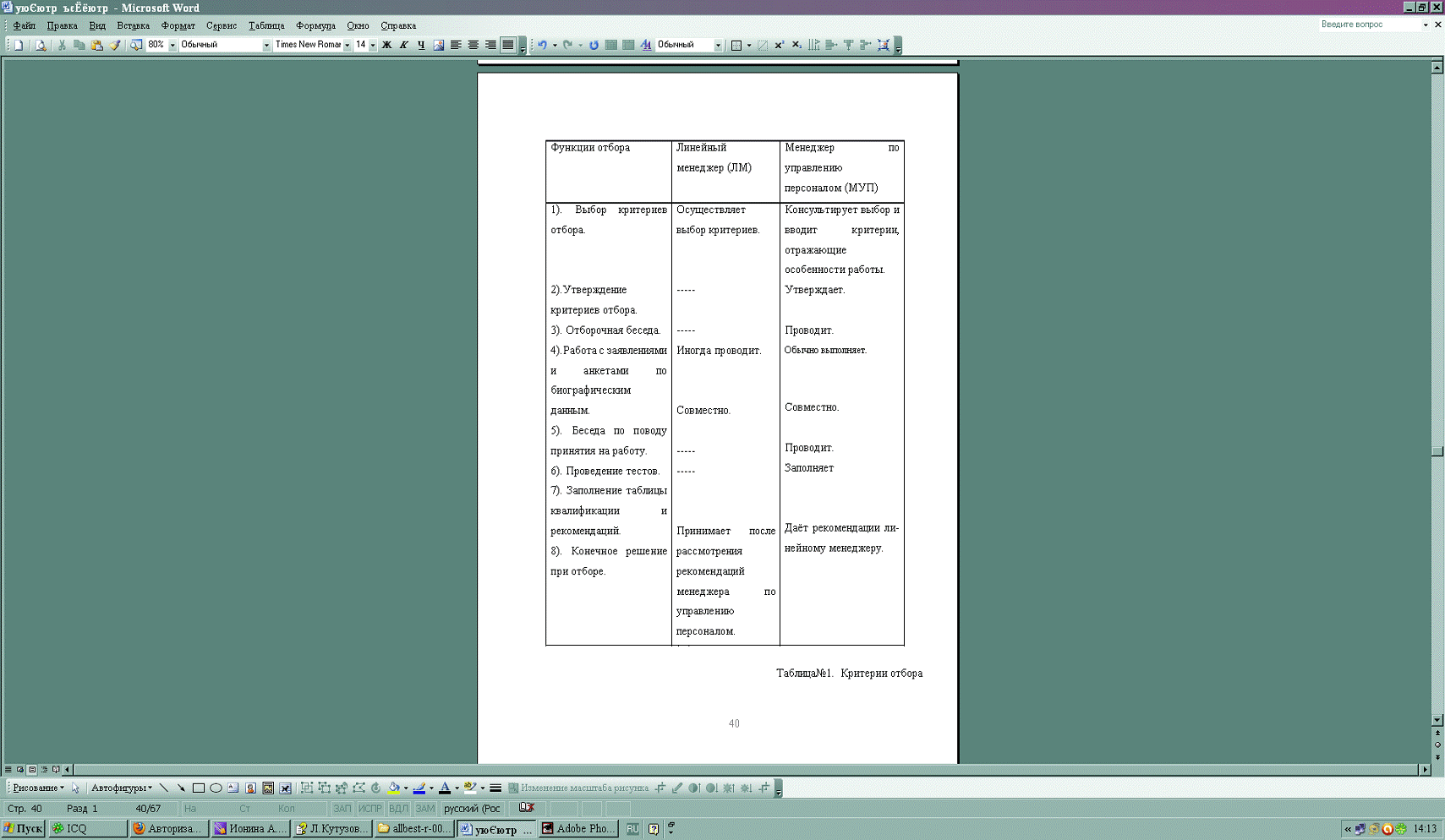Screen dimensions: 1445x840
Task: Toggle bold formatting (Ж)
Action: click(386, 45)
